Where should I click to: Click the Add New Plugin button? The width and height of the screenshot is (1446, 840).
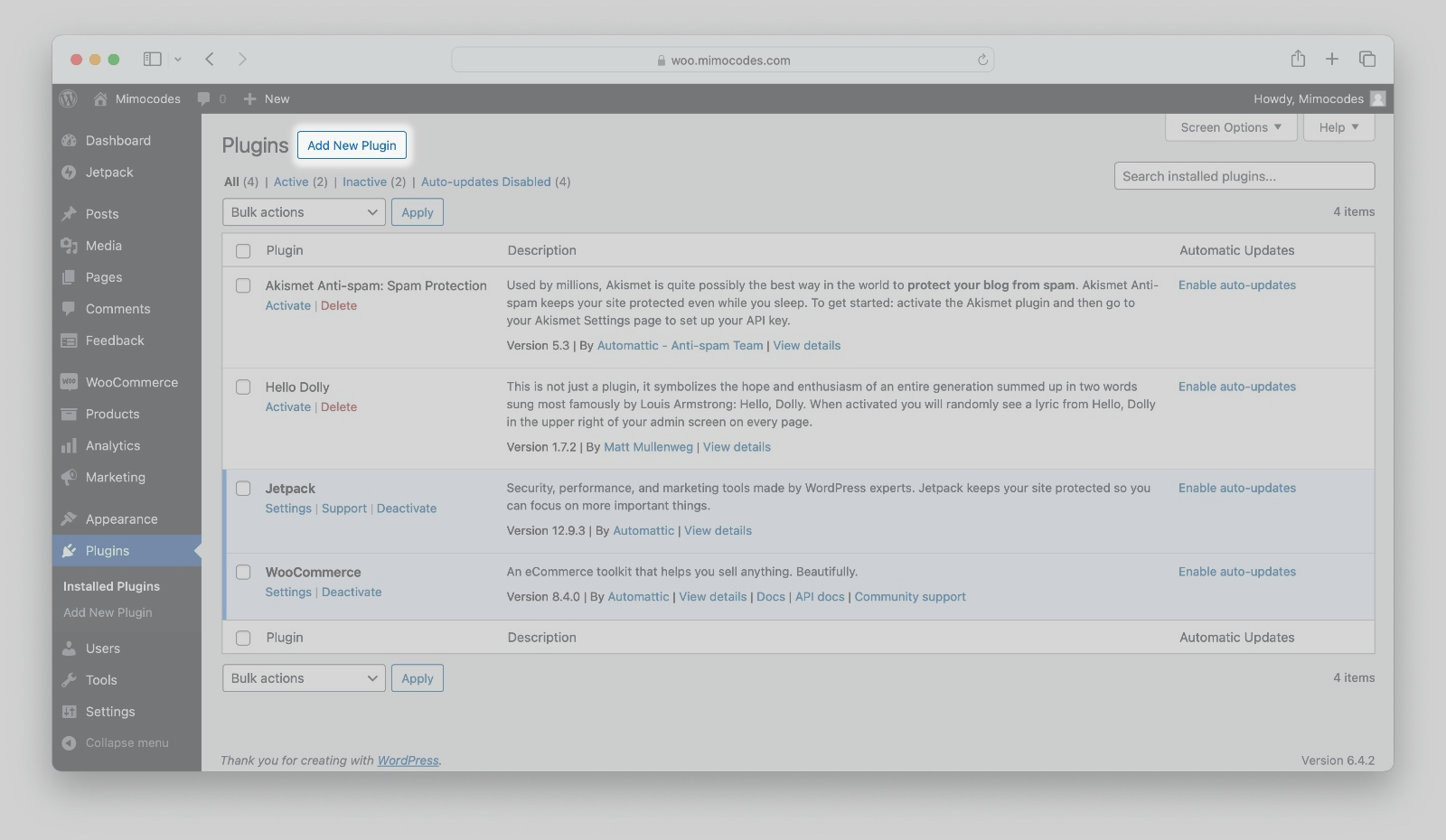point(352,145)
